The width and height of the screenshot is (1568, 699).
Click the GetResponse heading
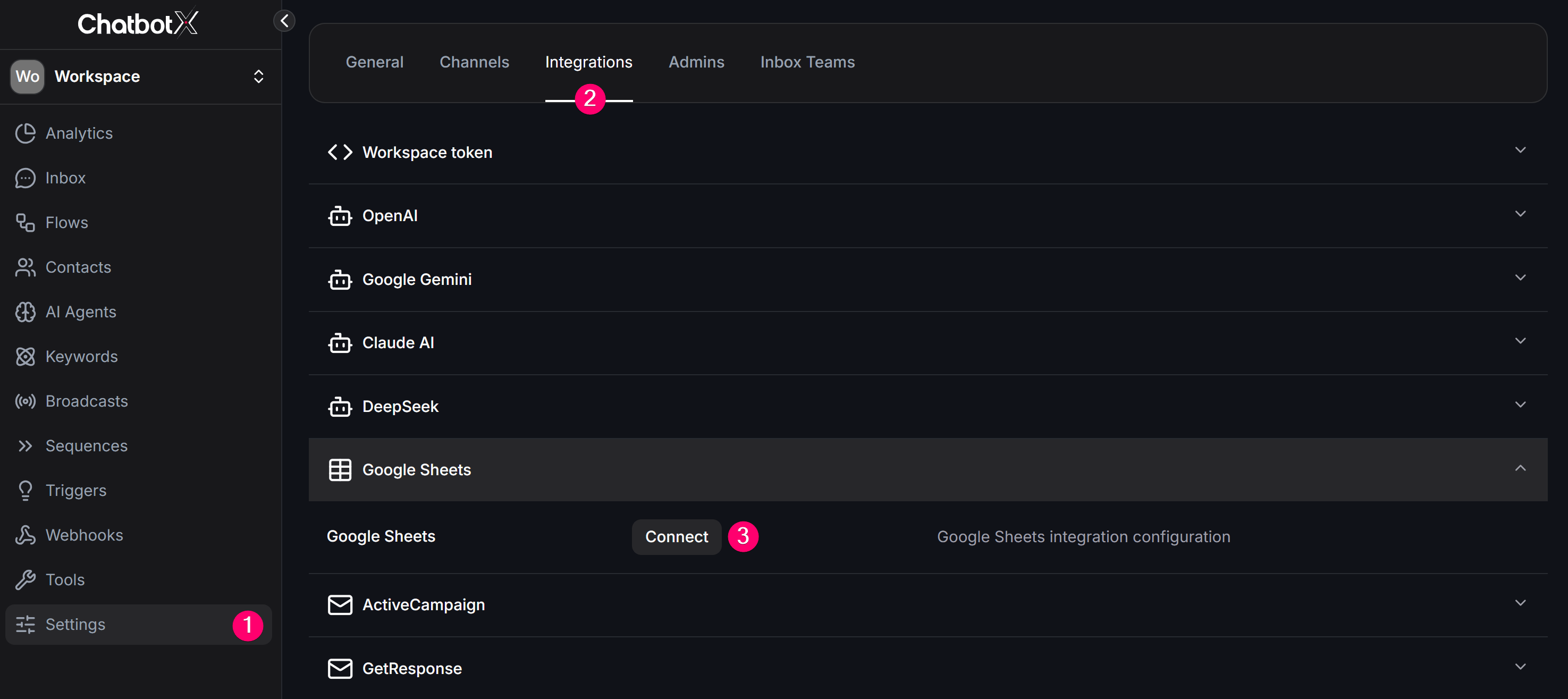point(412,669)
